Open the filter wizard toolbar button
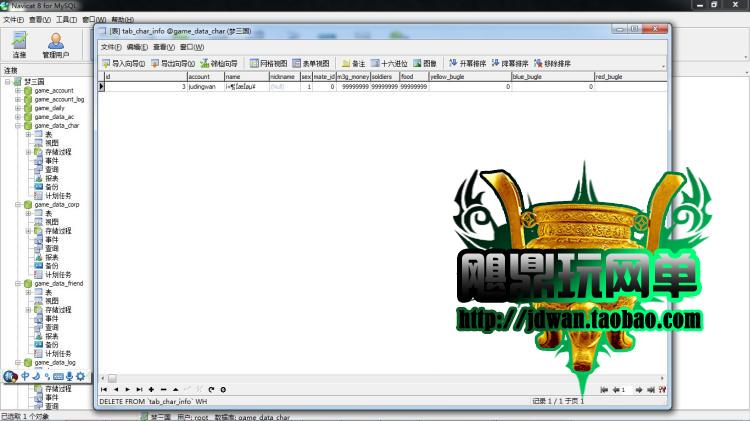The height and width of the screenshot is (421, 750). tap(219, 63)
